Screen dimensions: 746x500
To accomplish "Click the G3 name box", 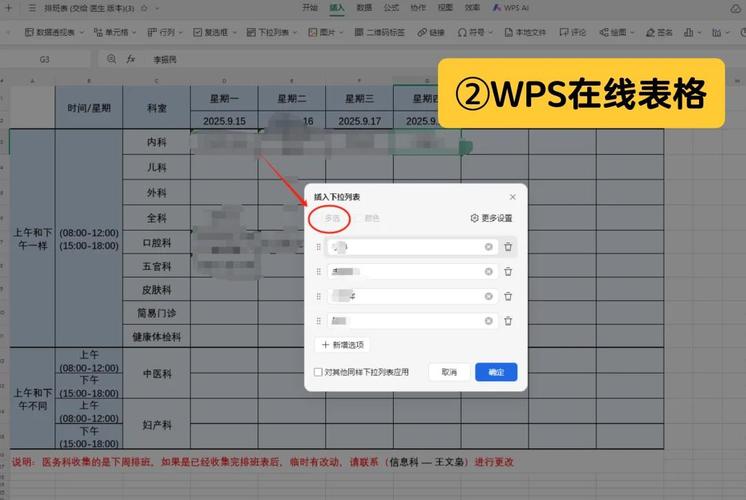I will [x=45, y=59].
